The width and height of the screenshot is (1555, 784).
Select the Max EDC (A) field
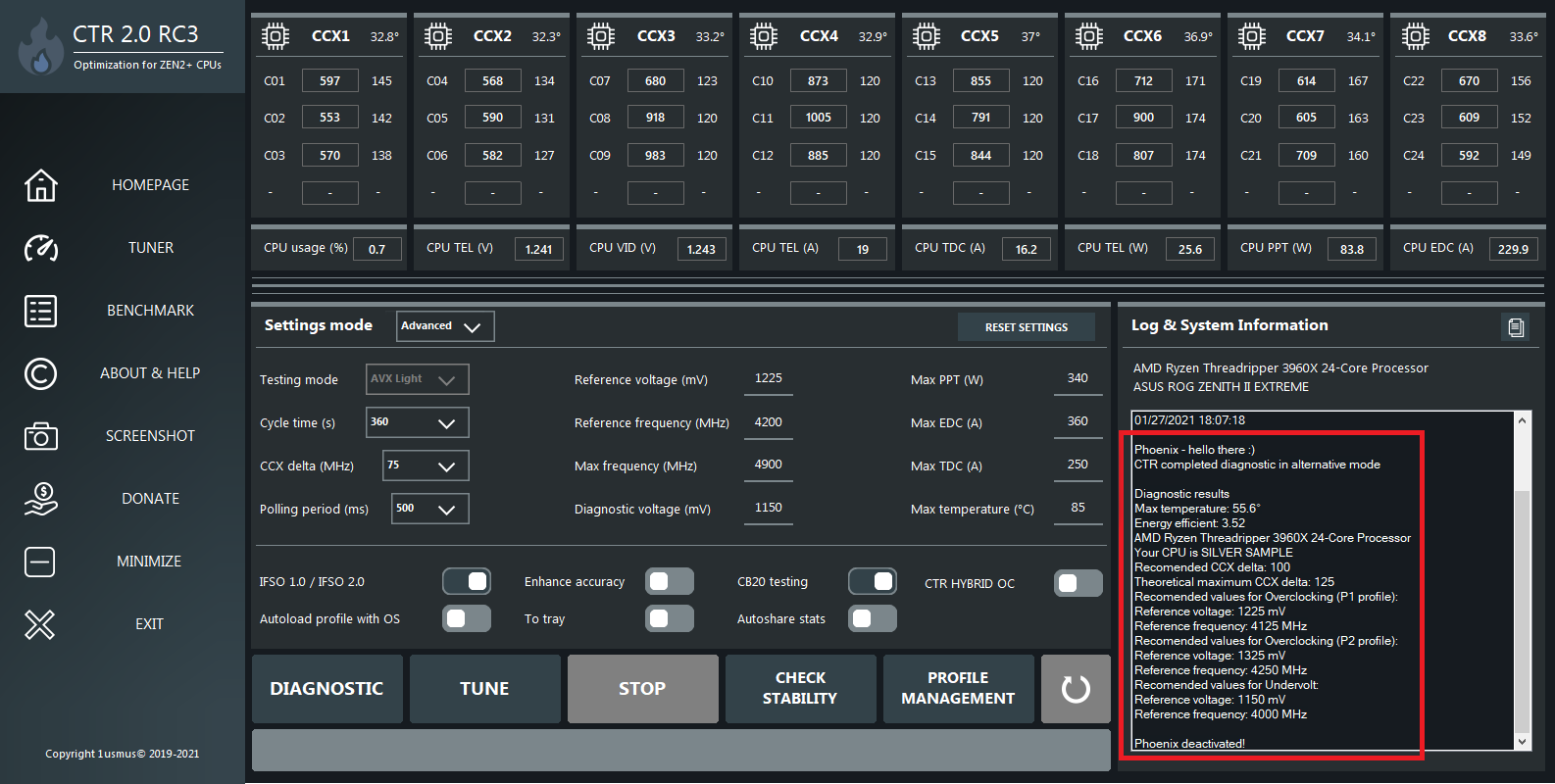click(x=1078, y=422)
